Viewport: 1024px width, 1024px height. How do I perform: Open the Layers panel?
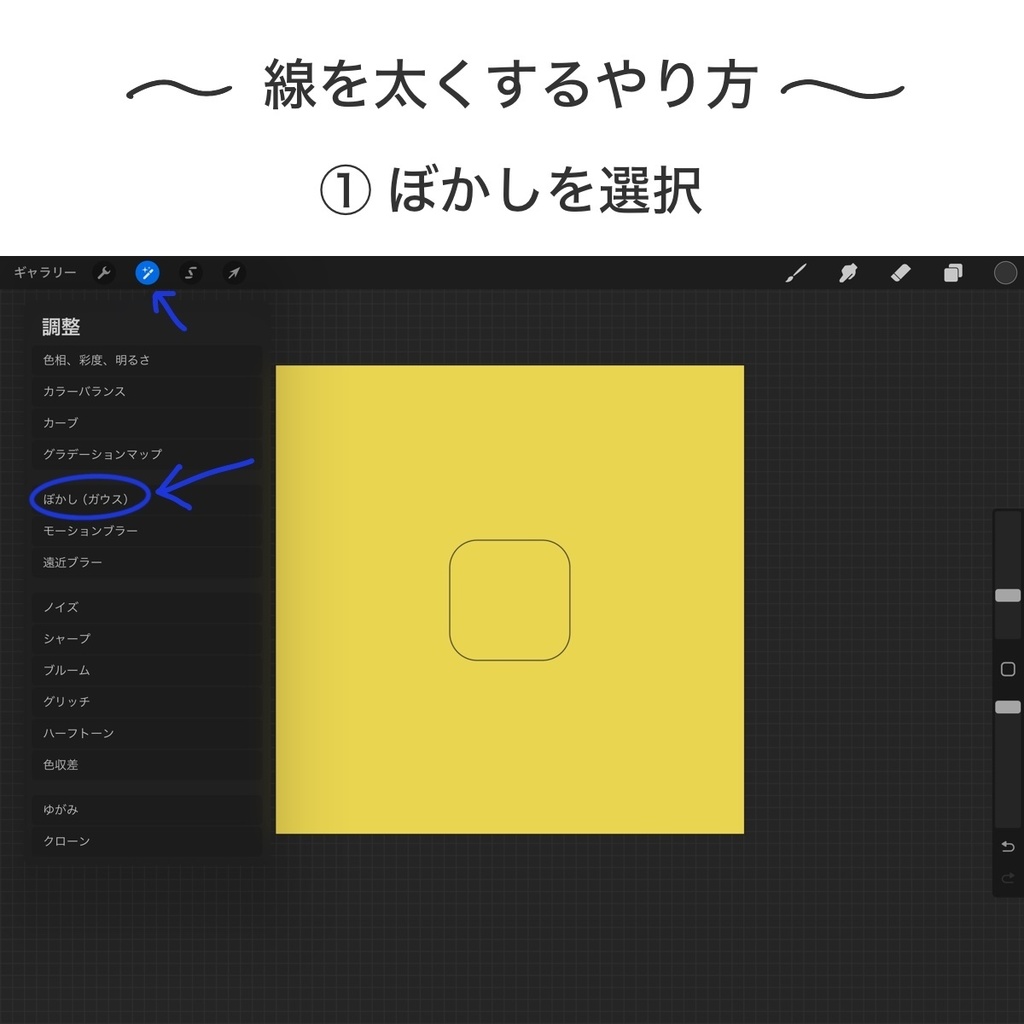point(952,272)
